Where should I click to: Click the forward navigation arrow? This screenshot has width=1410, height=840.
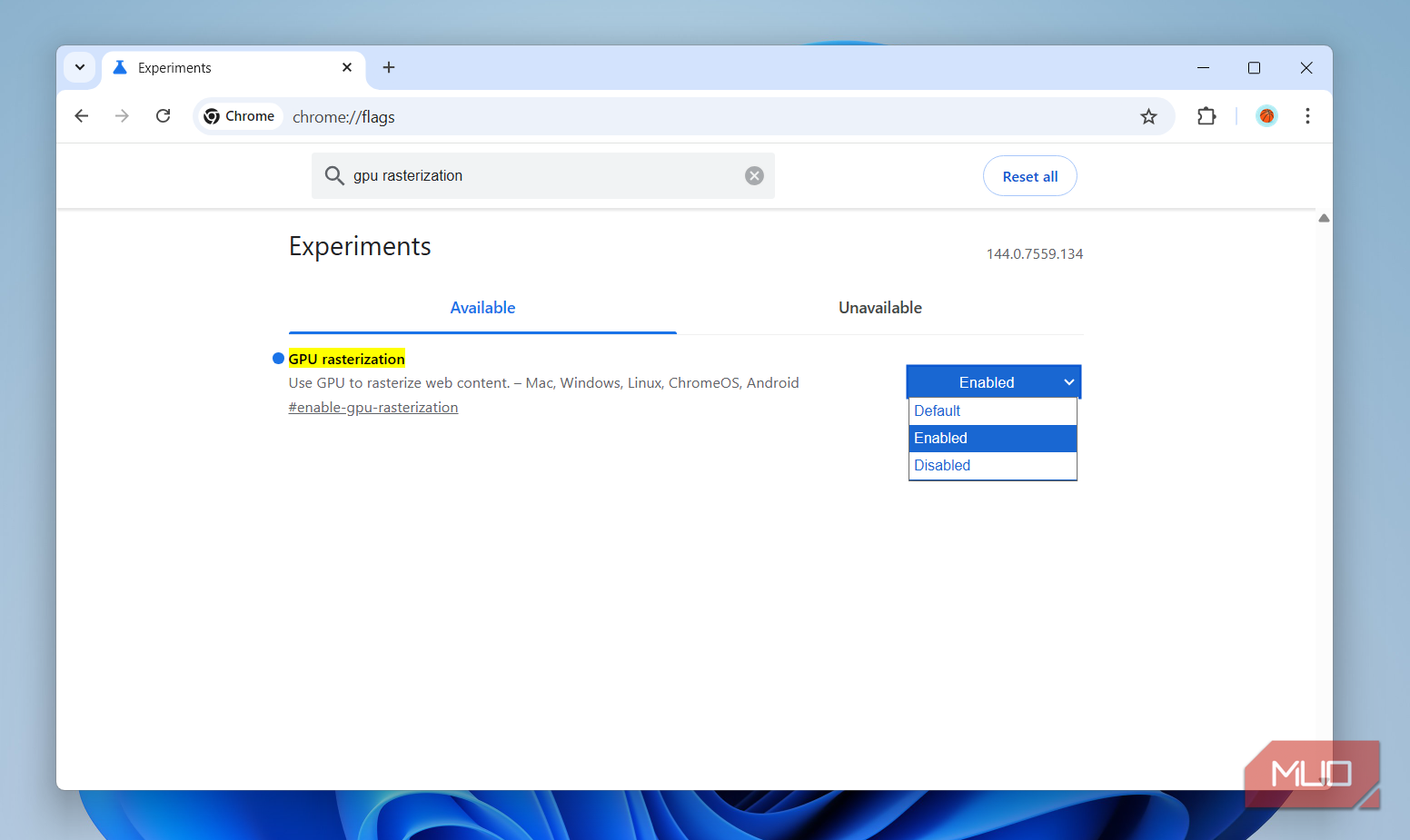122,116
